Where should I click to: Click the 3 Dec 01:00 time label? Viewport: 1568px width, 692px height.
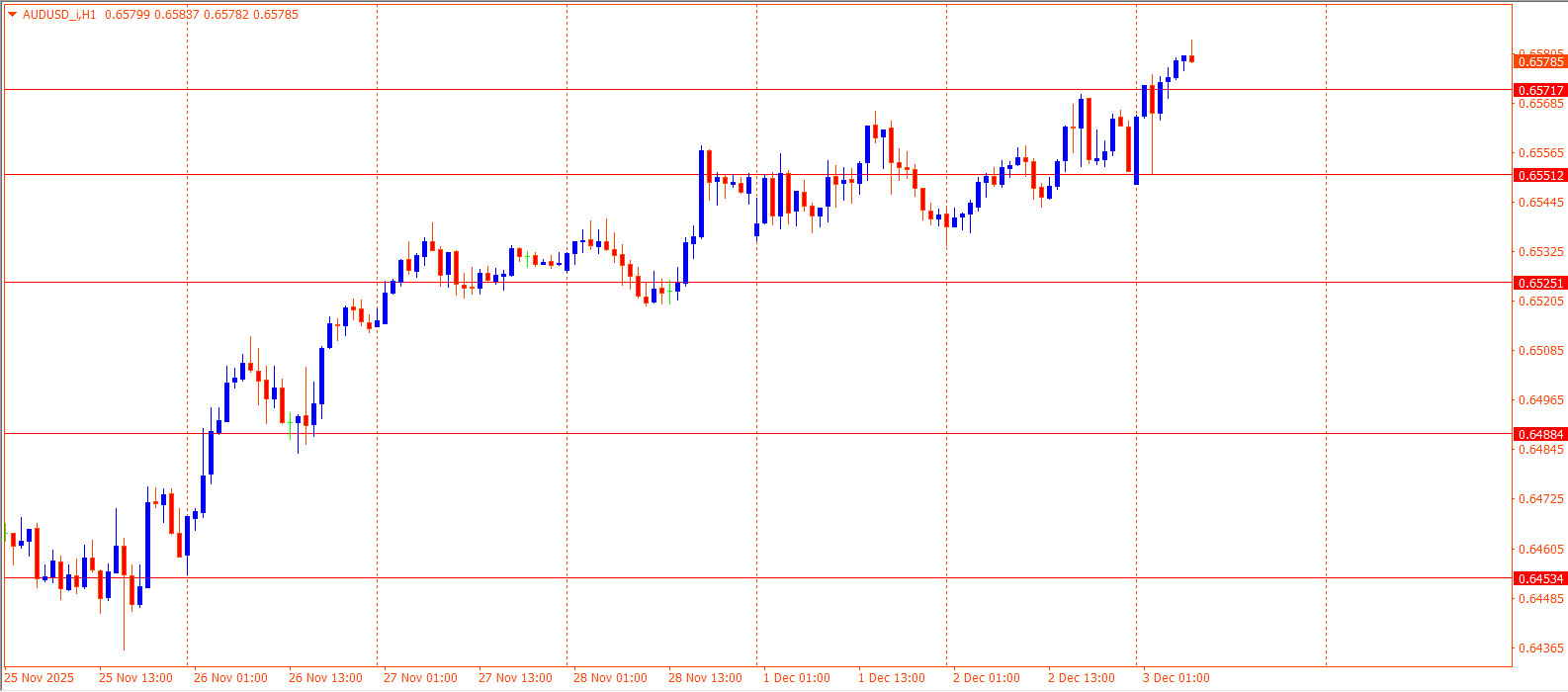[x=1176, y=678]
